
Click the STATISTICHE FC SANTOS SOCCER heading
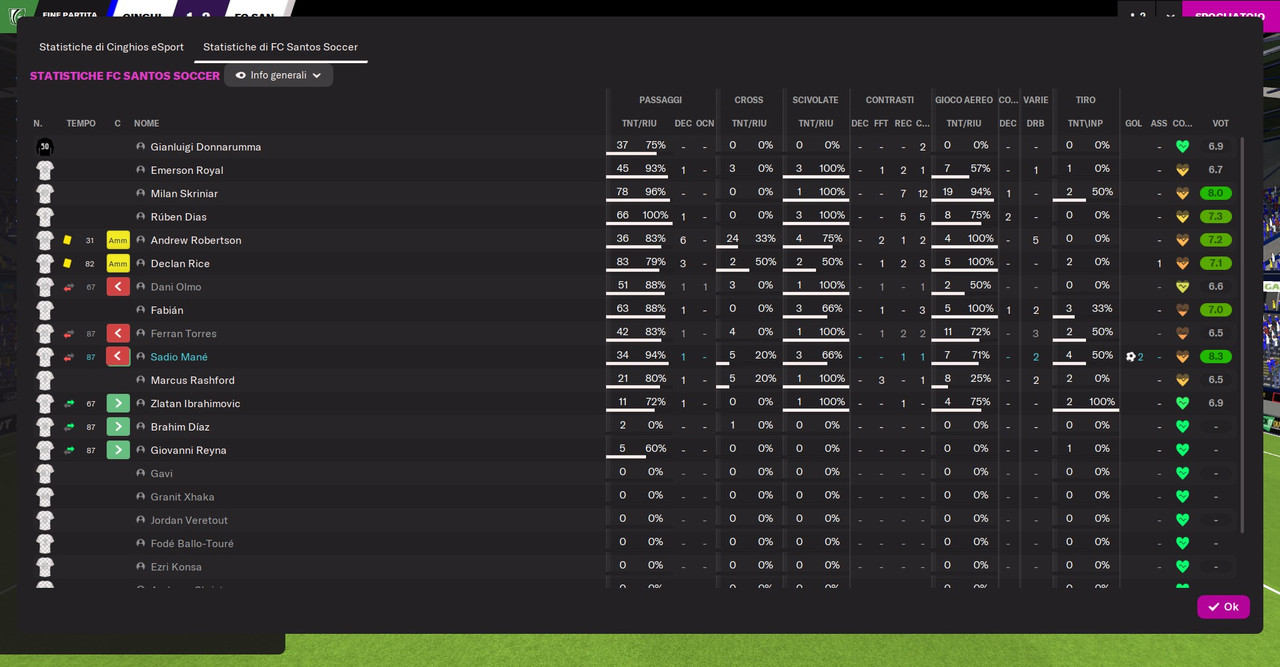point(125,76)
